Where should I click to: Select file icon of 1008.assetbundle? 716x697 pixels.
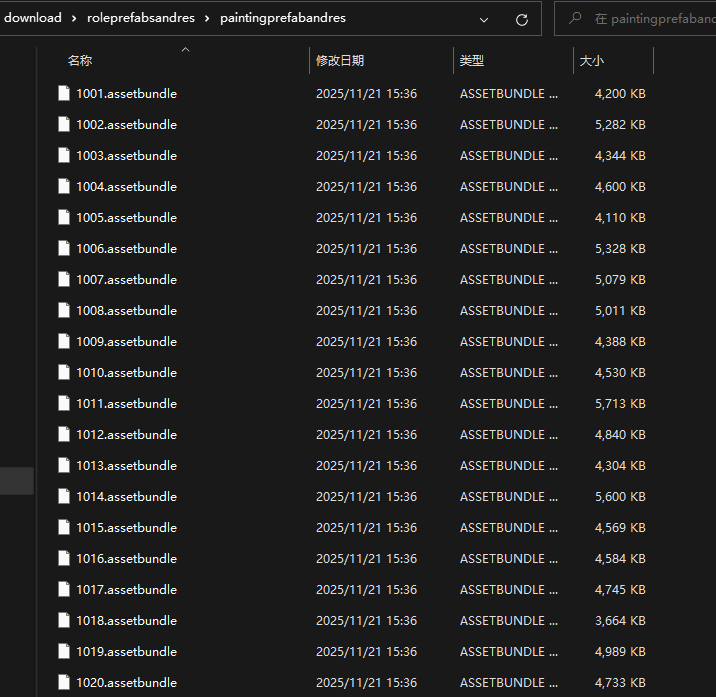point(64,311)
